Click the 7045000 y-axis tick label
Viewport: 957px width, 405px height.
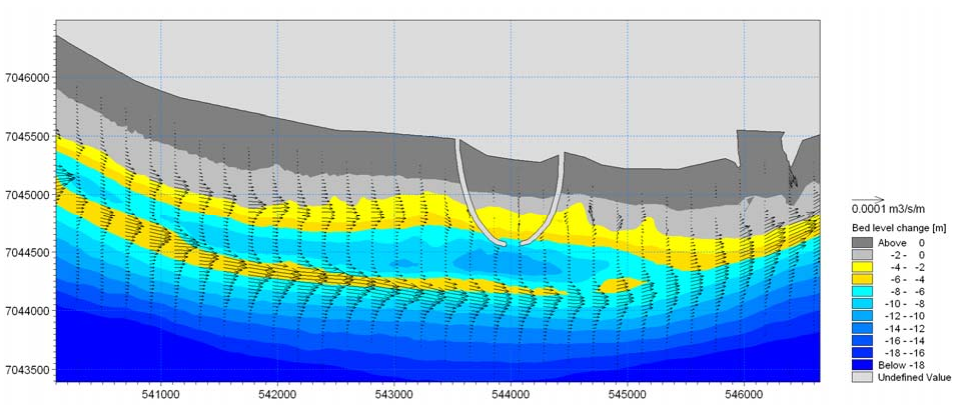click(x=26, y=194)
